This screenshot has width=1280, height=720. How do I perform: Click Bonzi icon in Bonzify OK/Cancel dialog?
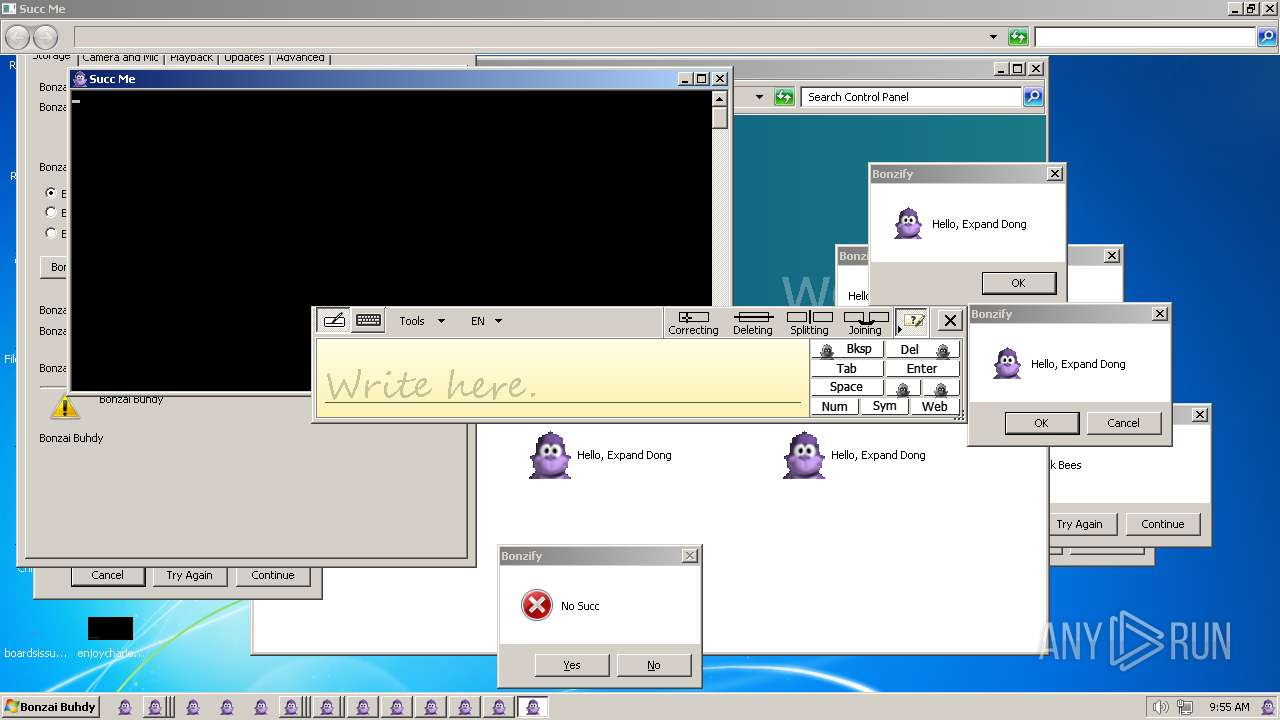1007,363
